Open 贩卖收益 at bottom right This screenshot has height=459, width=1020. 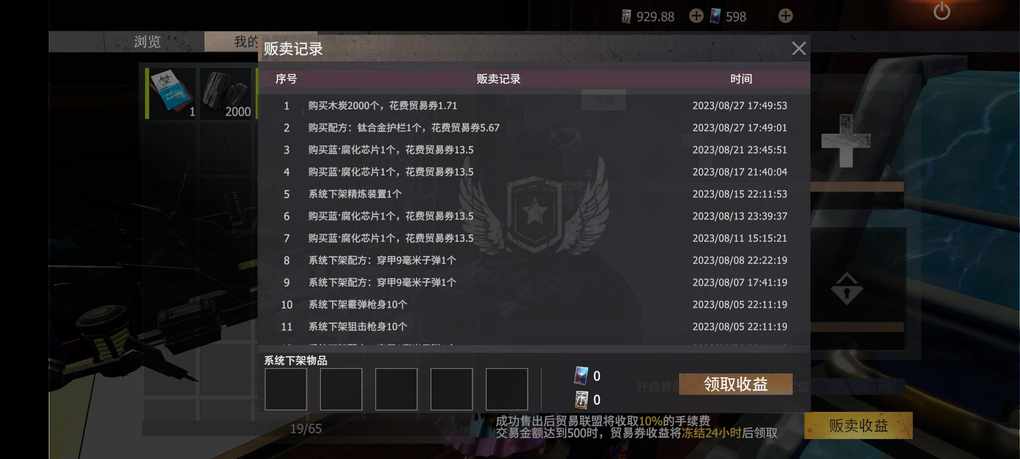tap(858, 426)
